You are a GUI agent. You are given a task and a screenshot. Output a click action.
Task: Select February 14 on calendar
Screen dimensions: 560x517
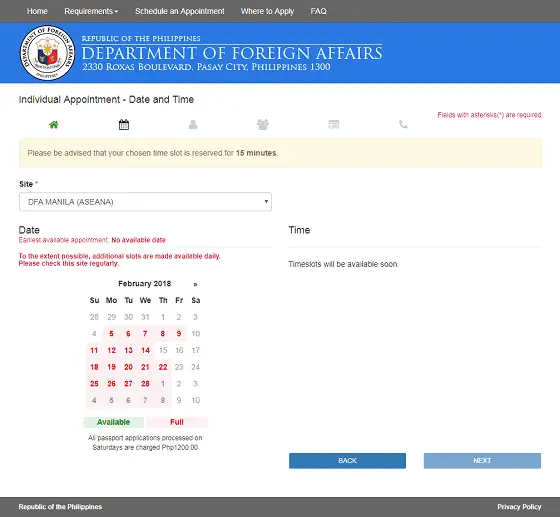click(x=145, y=350)
